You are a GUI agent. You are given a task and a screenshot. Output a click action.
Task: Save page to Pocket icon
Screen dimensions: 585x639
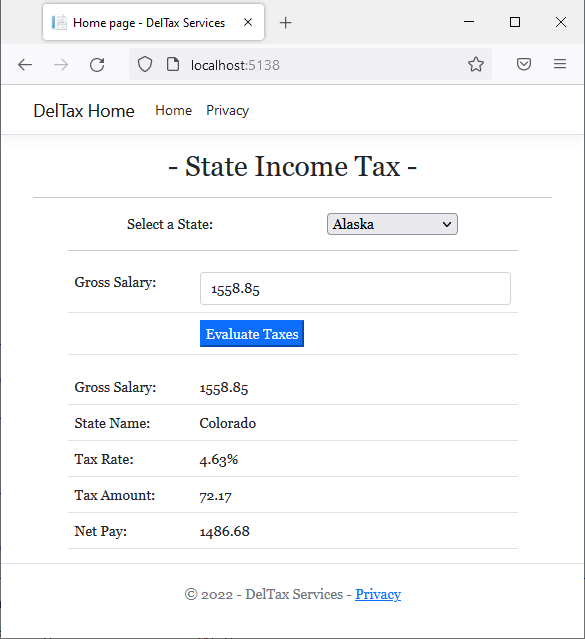524,64
